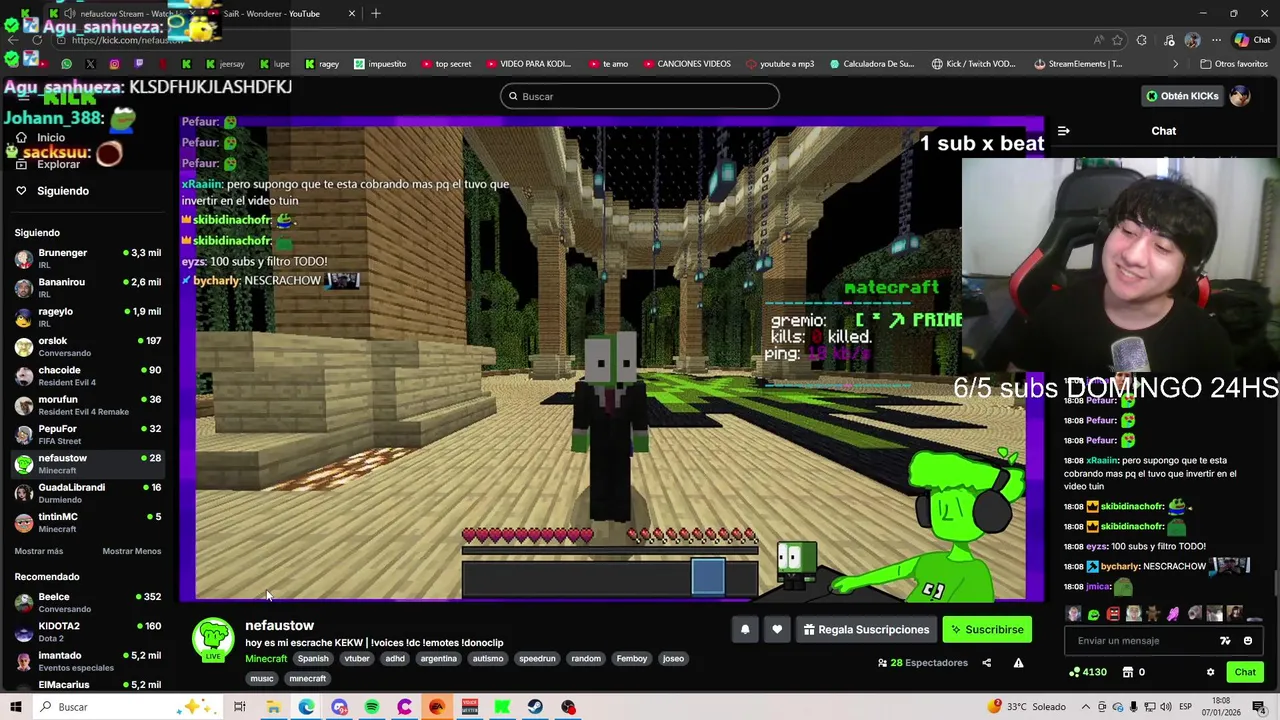
Task: Click the notification bell icon below stream
Action: click(745, 630)
